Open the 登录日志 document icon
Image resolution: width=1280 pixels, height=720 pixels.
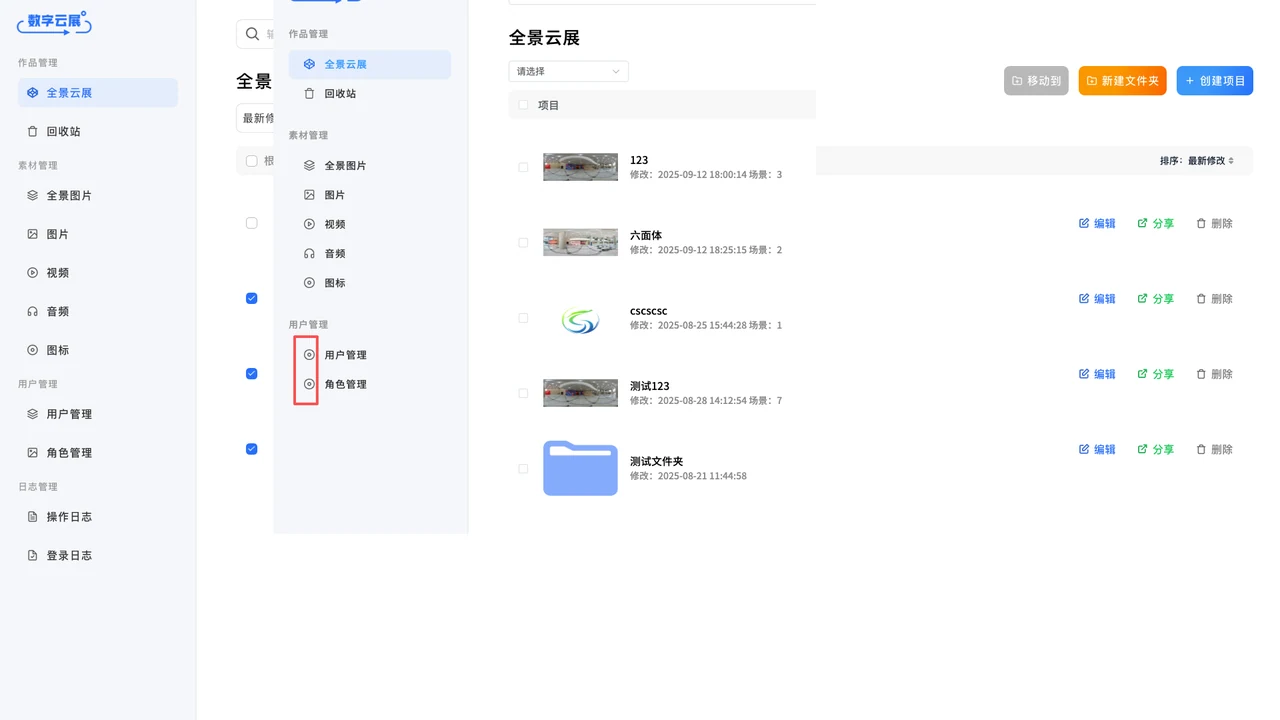click(32, 555)
